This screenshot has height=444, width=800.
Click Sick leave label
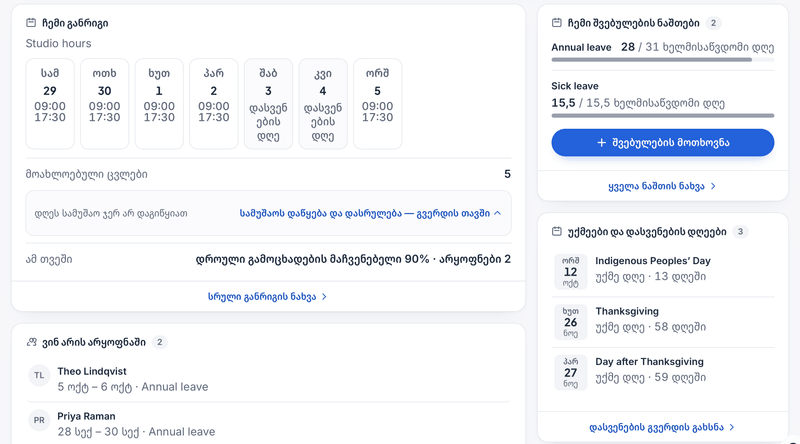tap(575, 86)
